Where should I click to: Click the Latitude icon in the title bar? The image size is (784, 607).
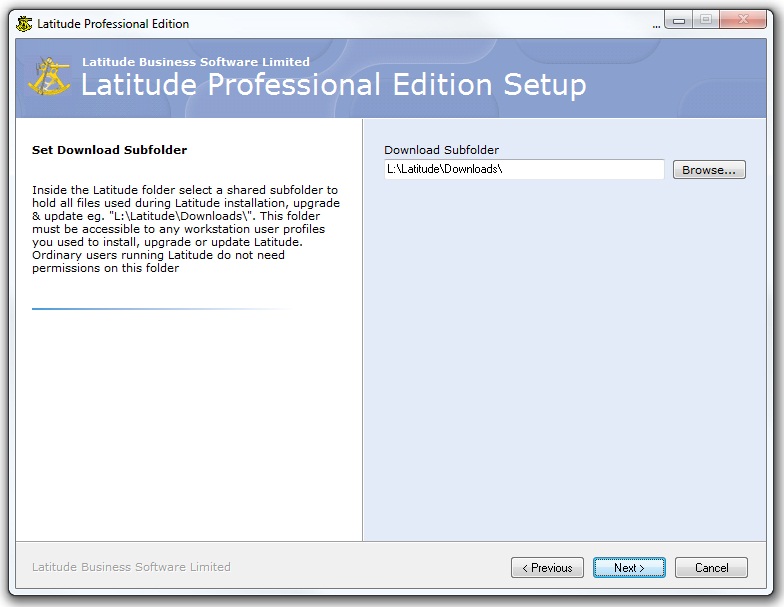pos(24,24)
